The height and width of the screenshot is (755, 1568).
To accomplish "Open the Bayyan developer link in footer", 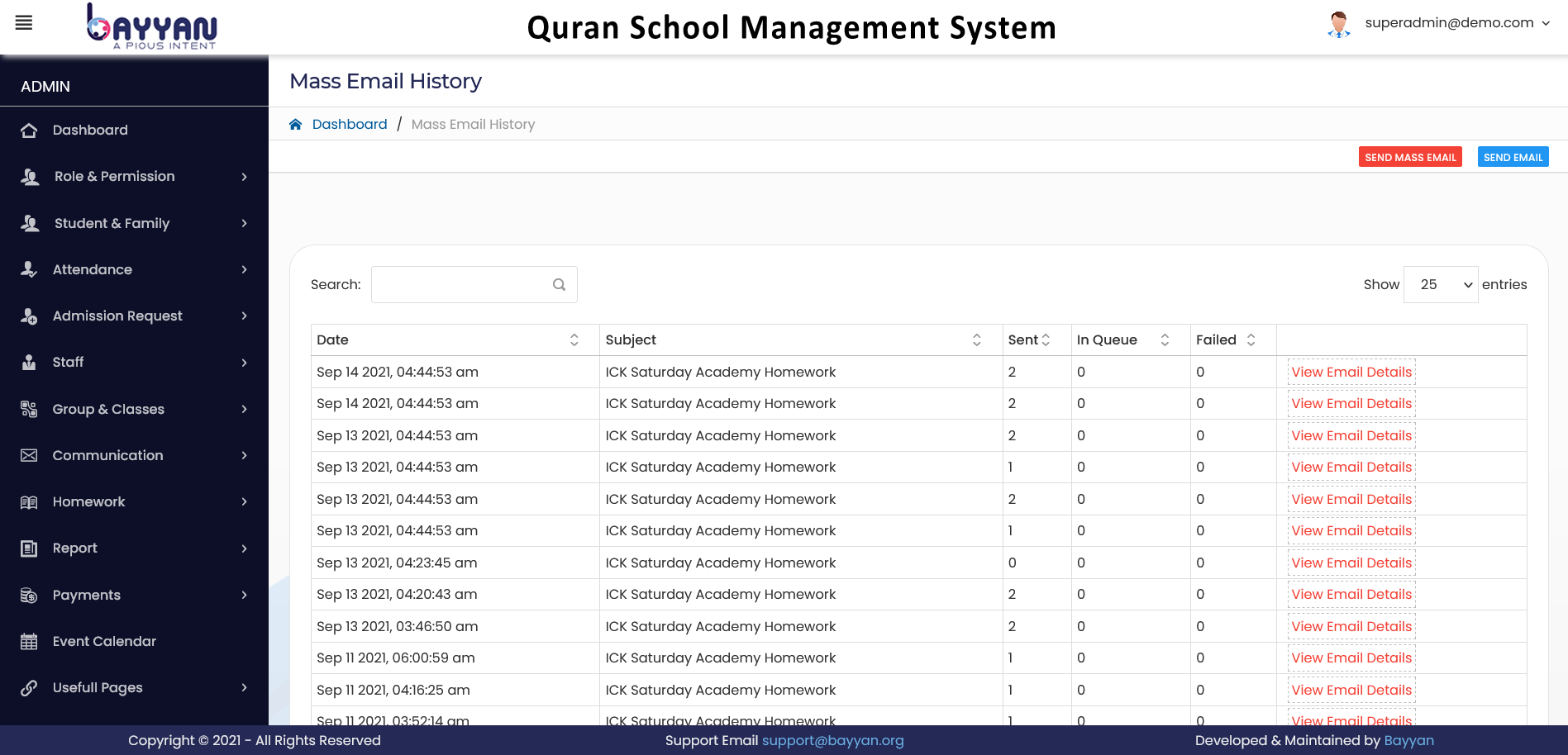I will coord(1408,740).
